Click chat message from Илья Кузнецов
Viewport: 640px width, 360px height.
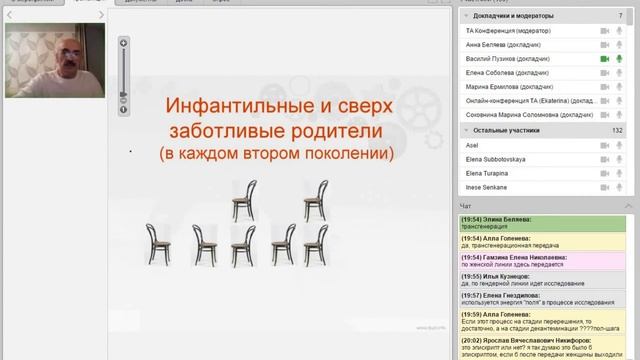pos(542,280)
